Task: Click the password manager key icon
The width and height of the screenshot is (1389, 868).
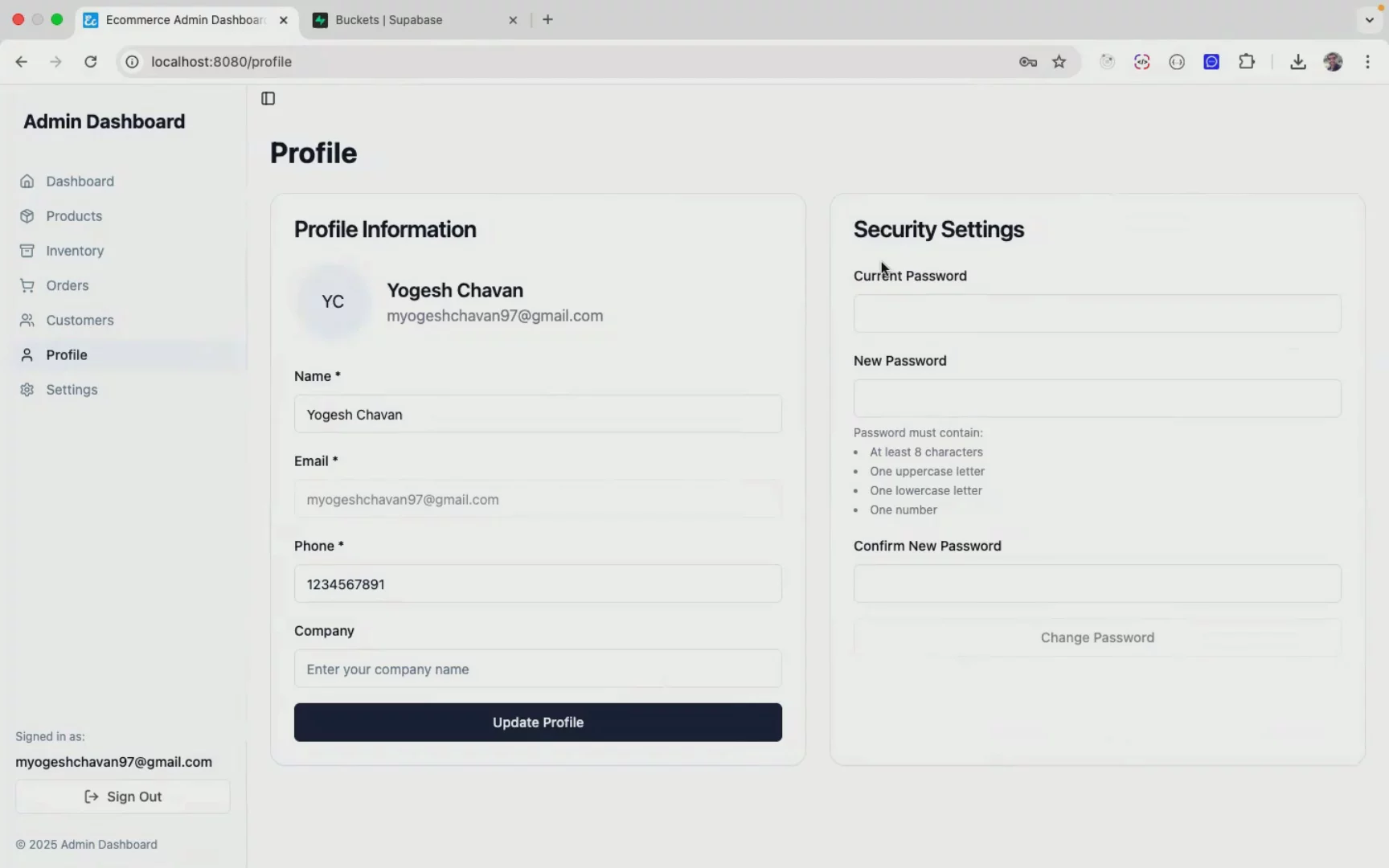Action: click(1027, 61)
